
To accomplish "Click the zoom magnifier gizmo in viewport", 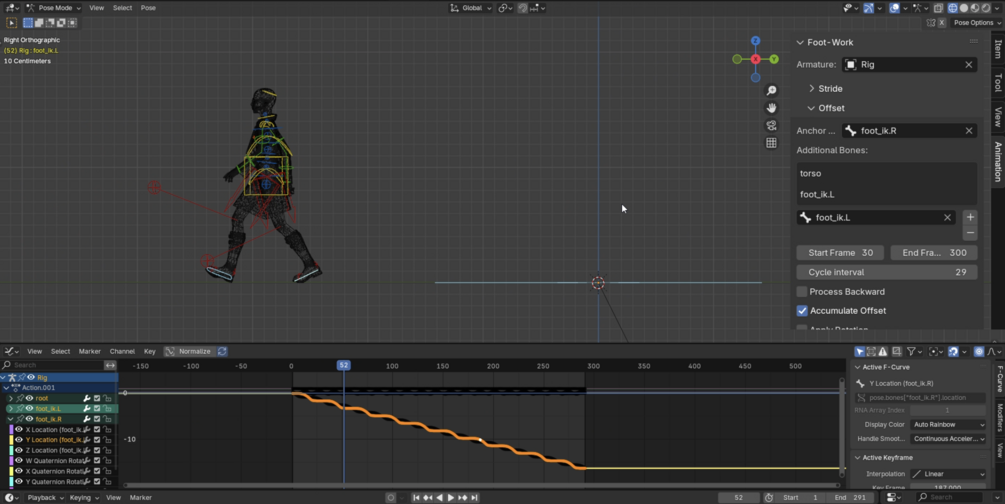I will [x=771, y=90].
